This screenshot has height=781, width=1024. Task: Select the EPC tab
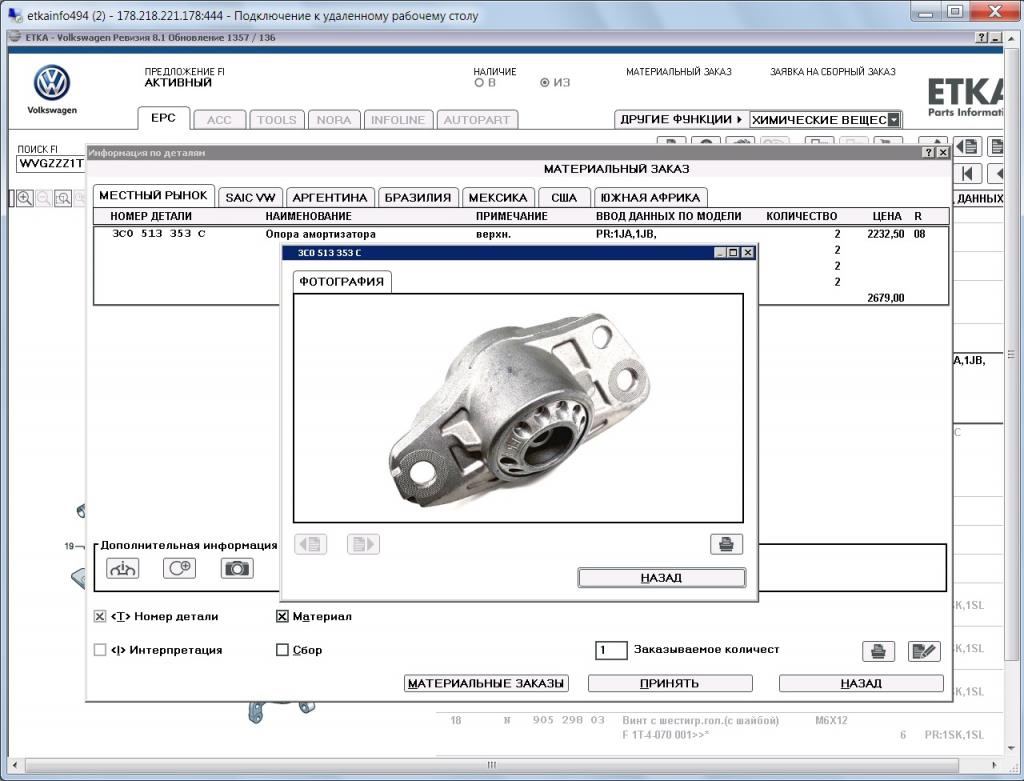tap(163, 118)
